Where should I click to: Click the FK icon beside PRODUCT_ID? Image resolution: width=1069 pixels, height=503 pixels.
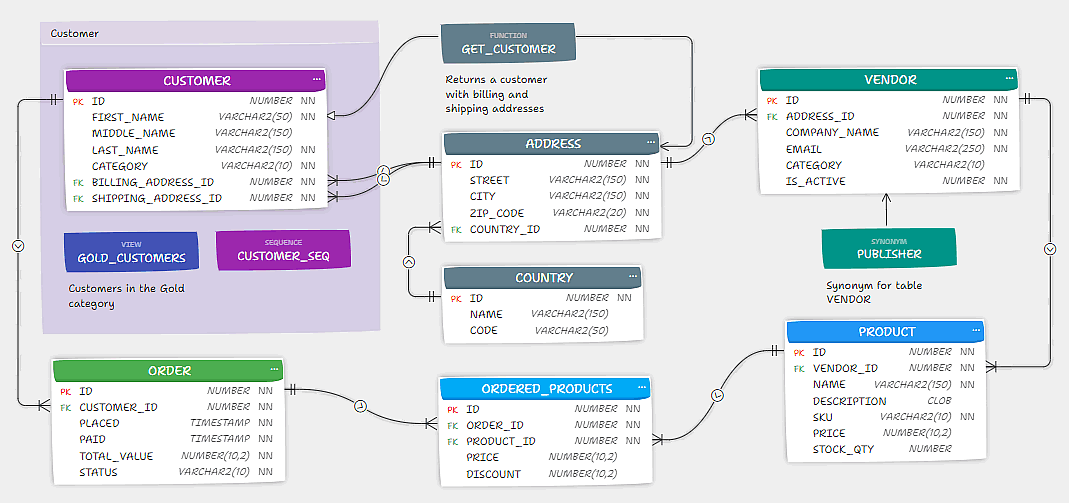tap(452, 442)
